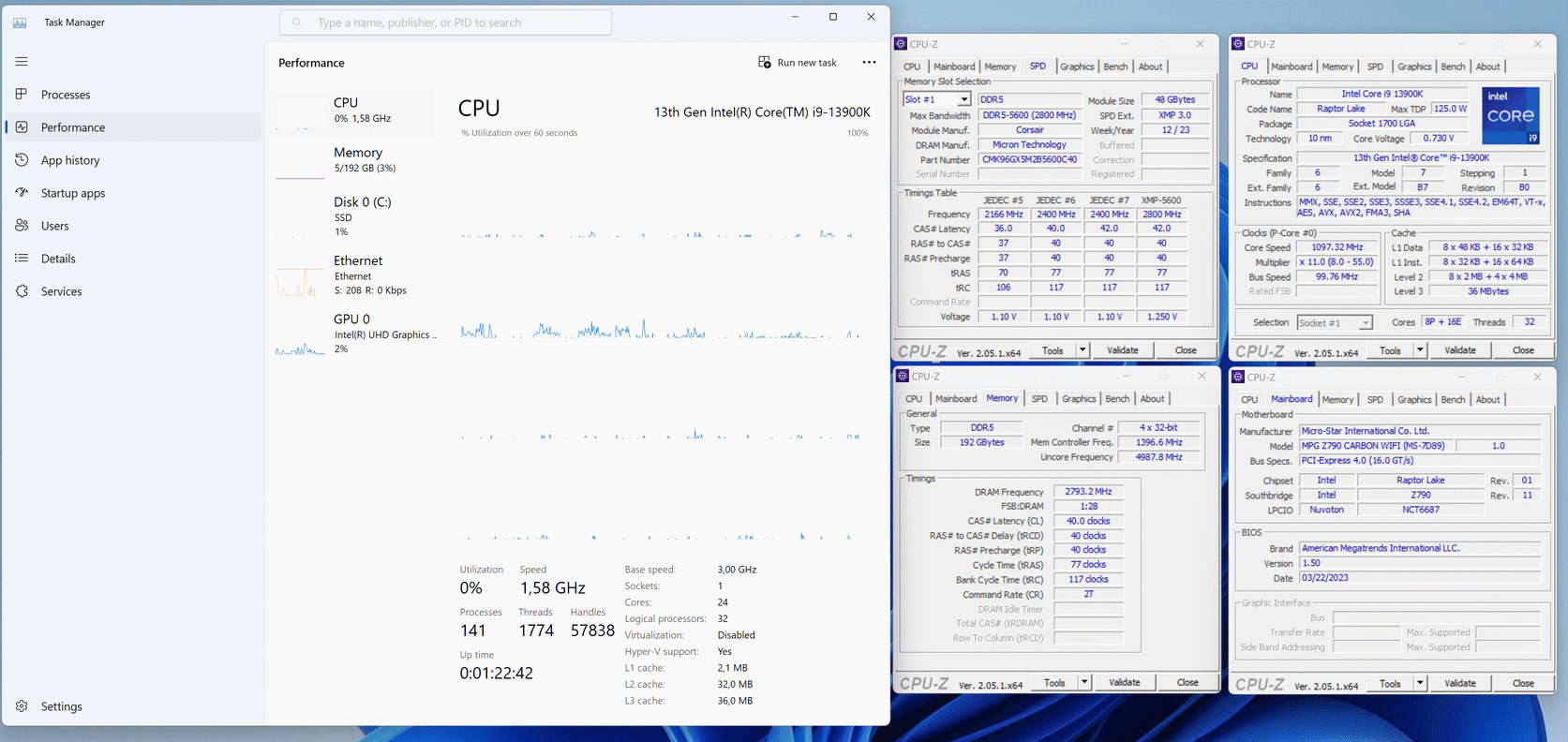1568x742 pixels.
Task: Click Tools button in CPU window
Action: (x=1390, y=350)
